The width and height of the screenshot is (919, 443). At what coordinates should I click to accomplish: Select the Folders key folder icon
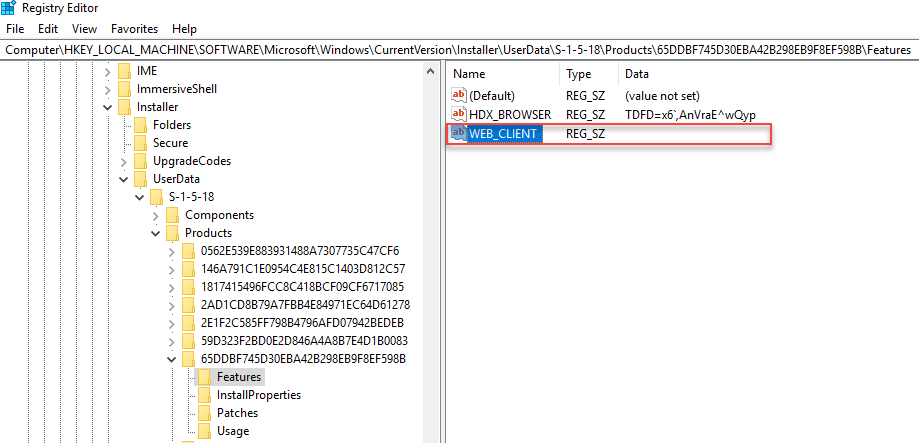[x=140, y=125]
